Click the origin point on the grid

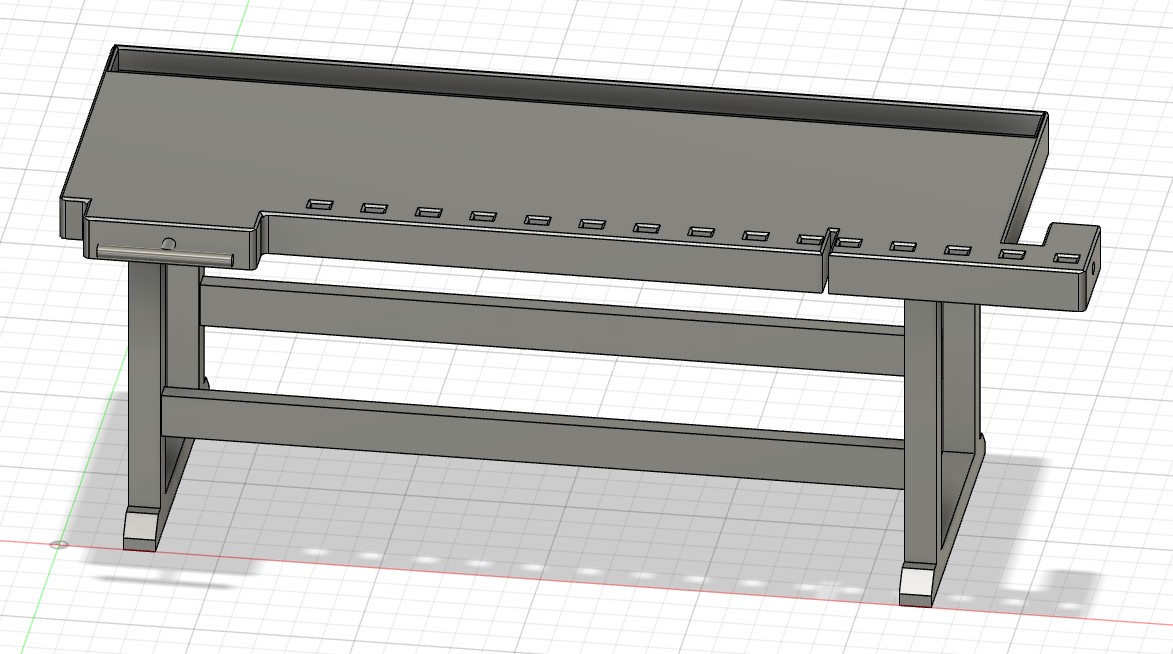click(59, 544)
